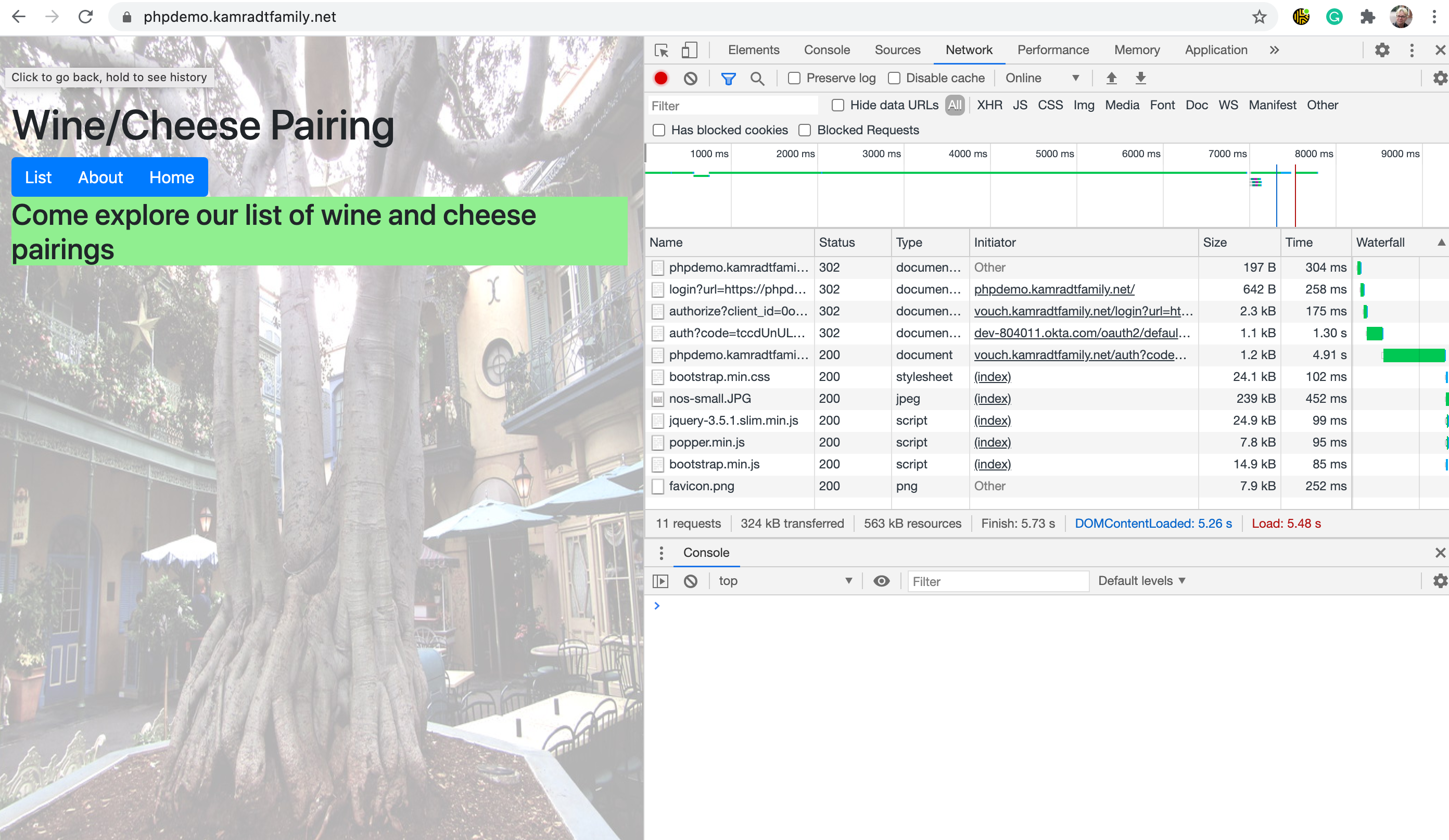Click the export HAR download arrow icon

pos(1141,78)
